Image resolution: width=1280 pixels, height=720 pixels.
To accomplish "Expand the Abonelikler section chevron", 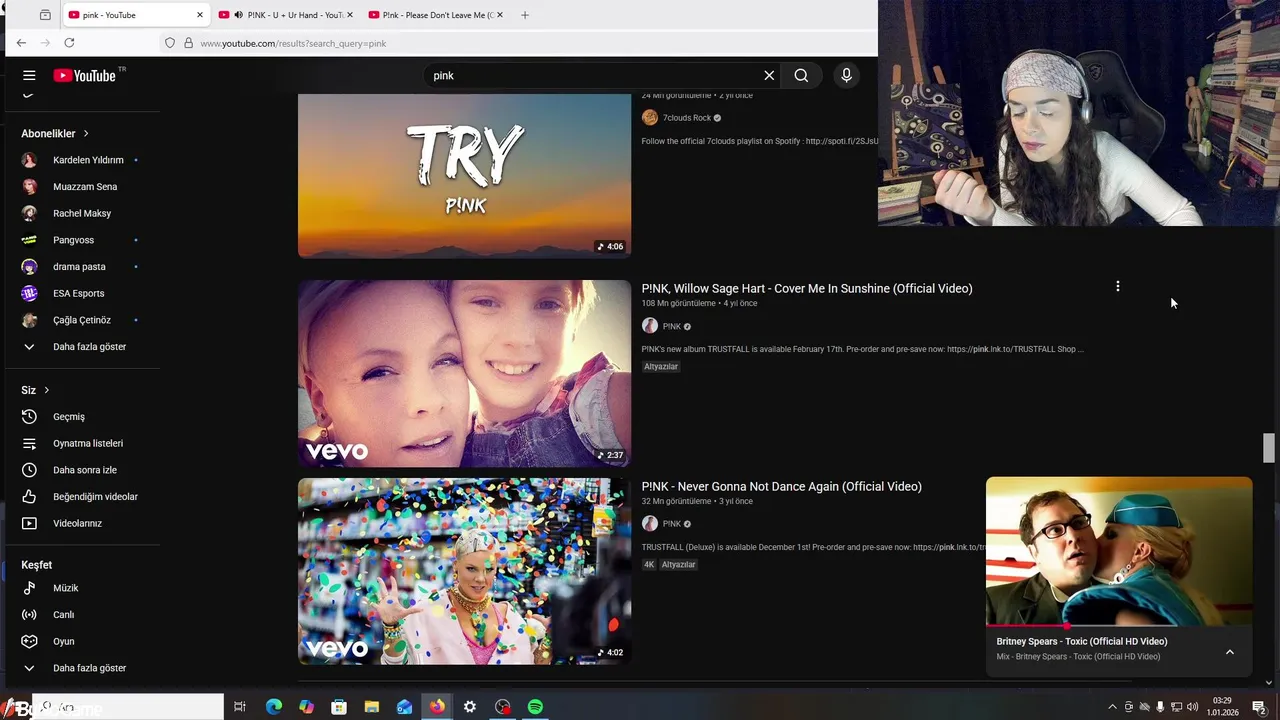I will [x=86, y=133].
